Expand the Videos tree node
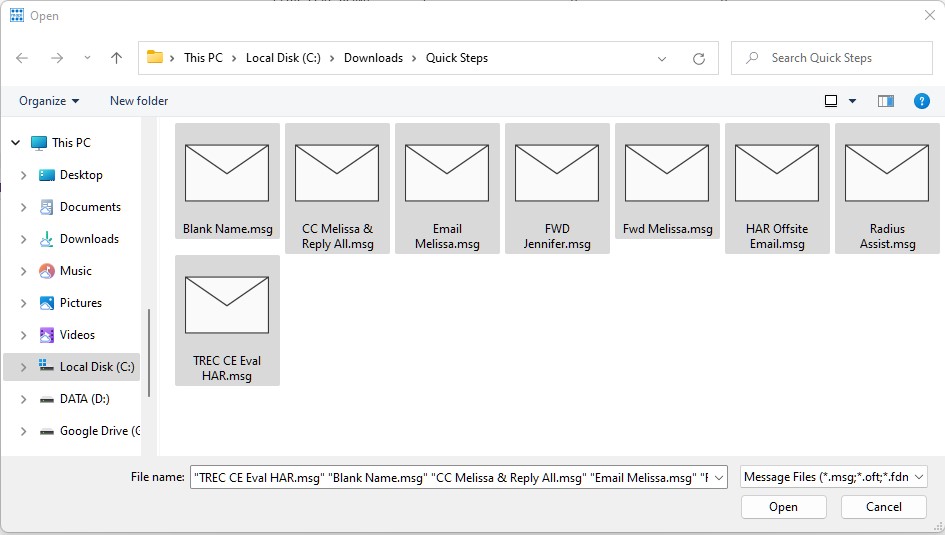This screenshot has width=945, height=535. [24, 335]
